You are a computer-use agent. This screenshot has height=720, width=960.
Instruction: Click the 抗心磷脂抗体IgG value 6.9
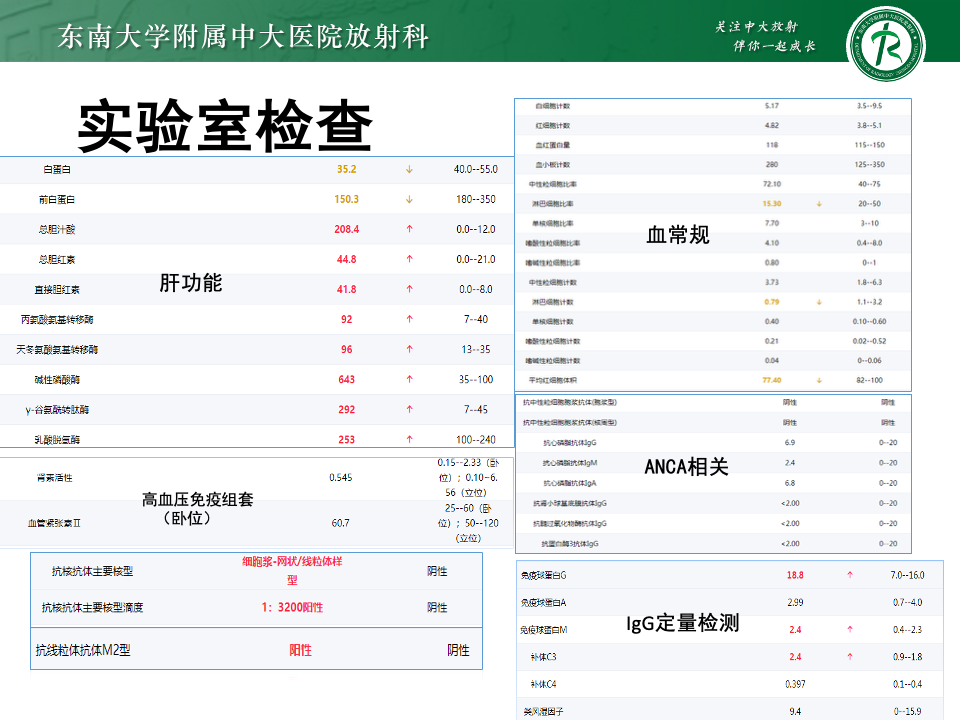pos(790,443)
